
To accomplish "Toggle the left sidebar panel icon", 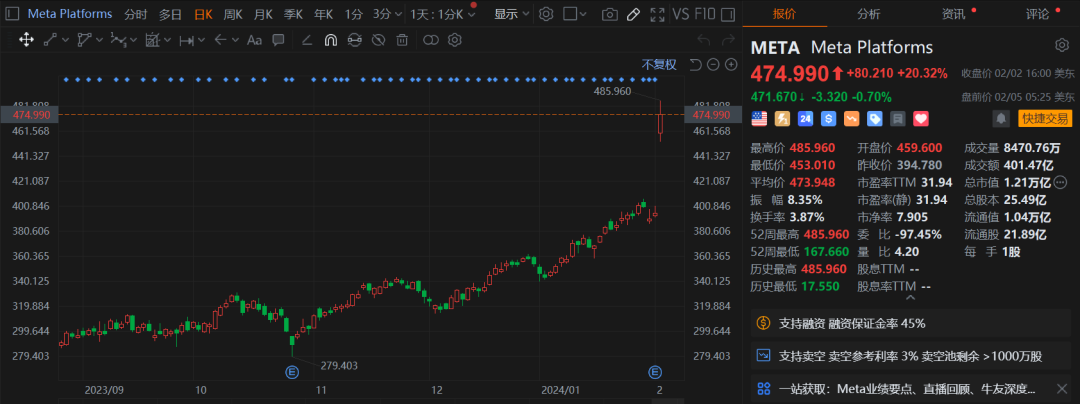I will 10,14.
